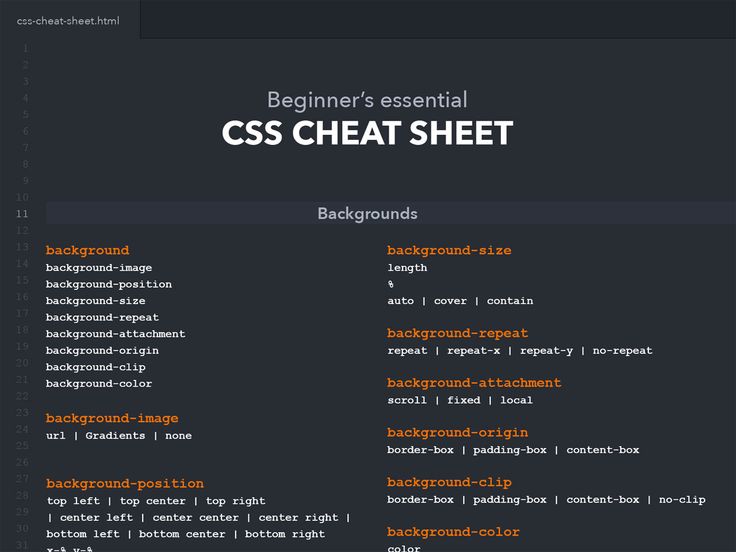Click the Beginner's essential subtitle text
The height and width of the screenshot is (552, 736).
[367, 100]
